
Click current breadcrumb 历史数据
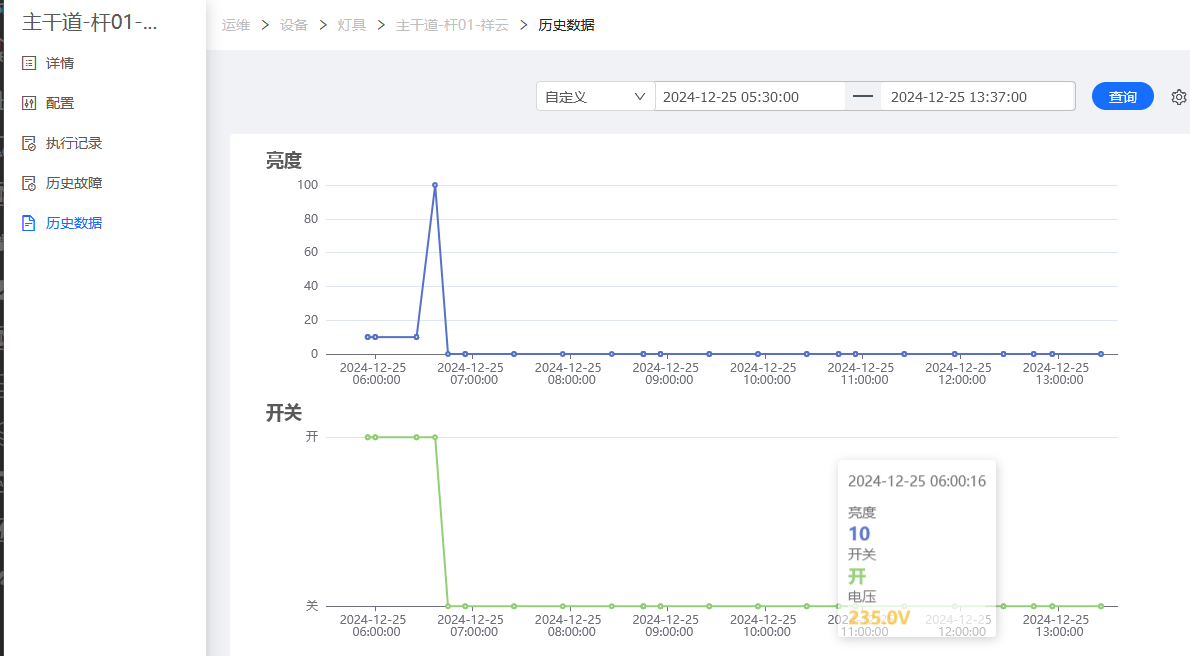coord(566,25)
